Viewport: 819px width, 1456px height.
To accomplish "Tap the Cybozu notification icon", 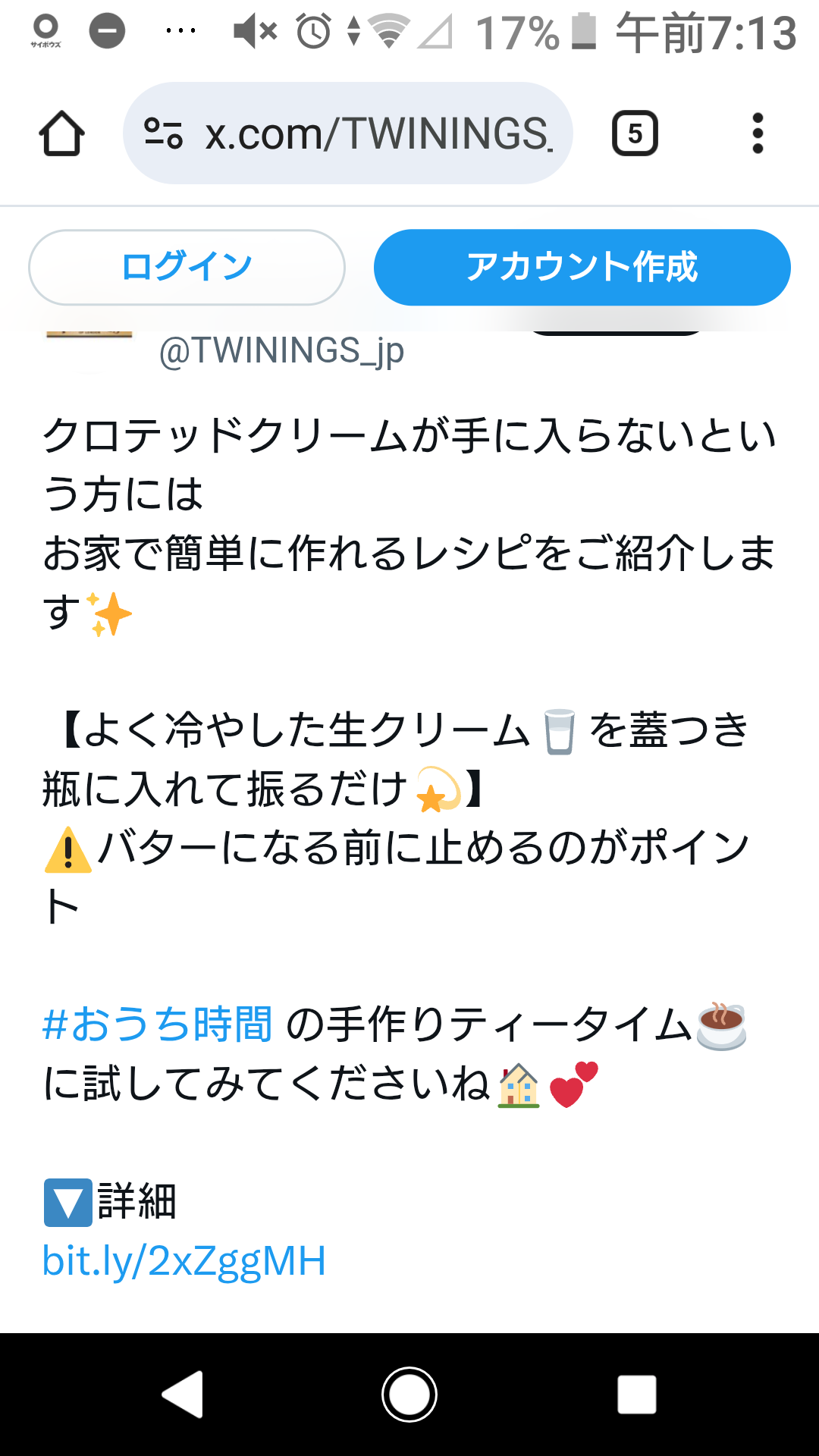I will tap(45, 32).
